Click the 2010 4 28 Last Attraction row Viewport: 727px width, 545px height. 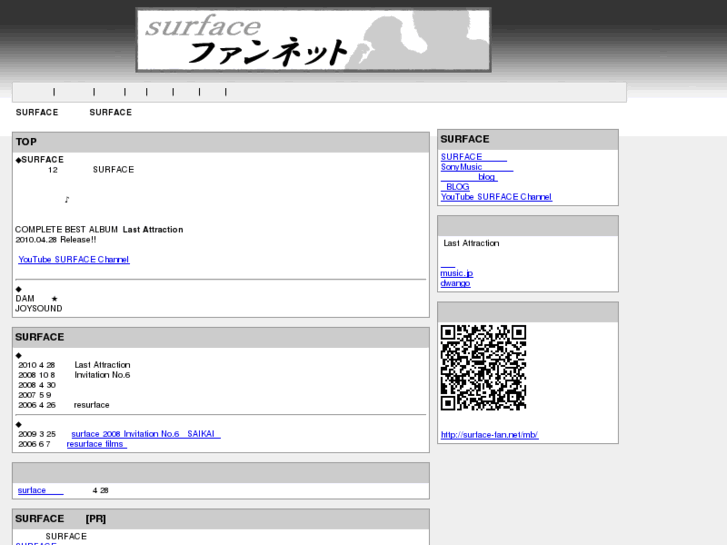coord(74,365)
